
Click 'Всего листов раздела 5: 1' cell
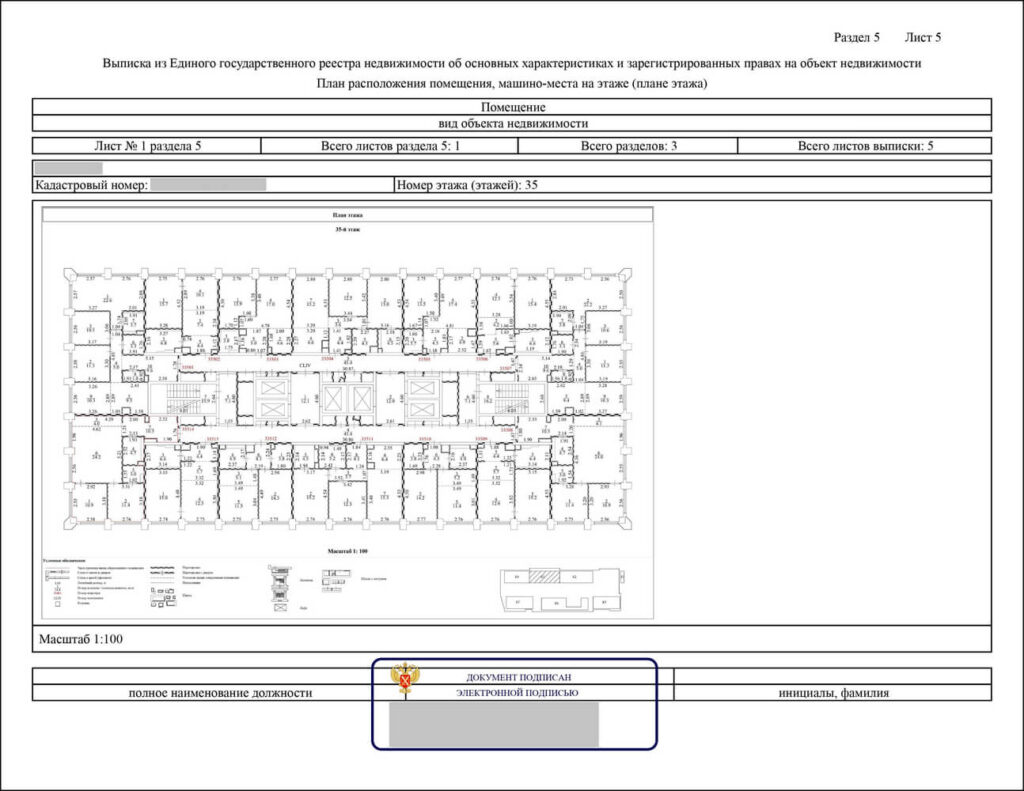(x=390, y=146)
